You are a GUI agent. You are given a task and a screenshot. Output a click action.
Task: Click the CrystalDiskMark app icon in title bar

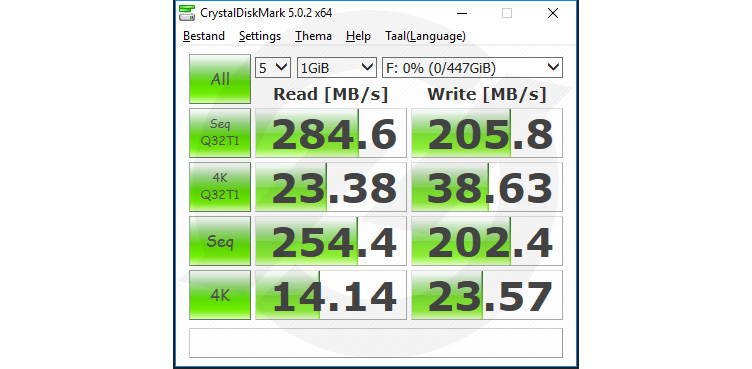pos(187,13)
